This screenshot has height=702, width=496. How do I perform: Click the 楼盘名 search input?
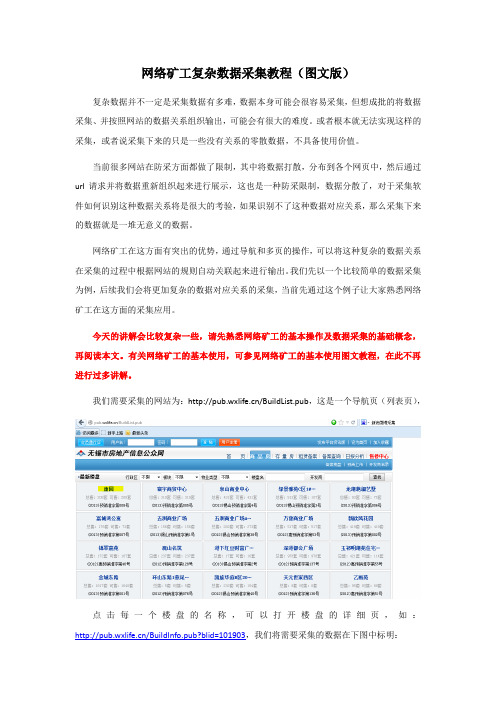click(x=285, y=477)
